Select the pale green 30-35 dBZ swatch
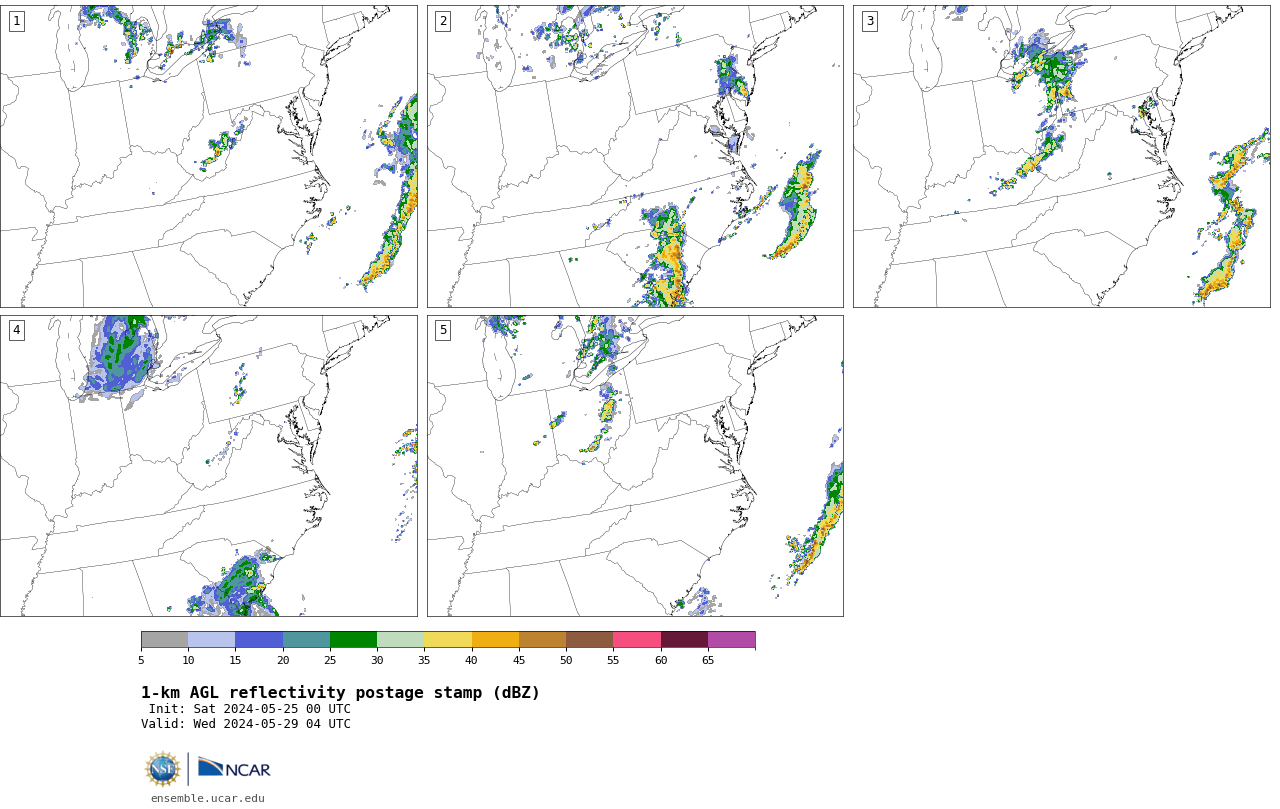The image size is (1280, 809). pyautogui.click(x=400, y=640)
